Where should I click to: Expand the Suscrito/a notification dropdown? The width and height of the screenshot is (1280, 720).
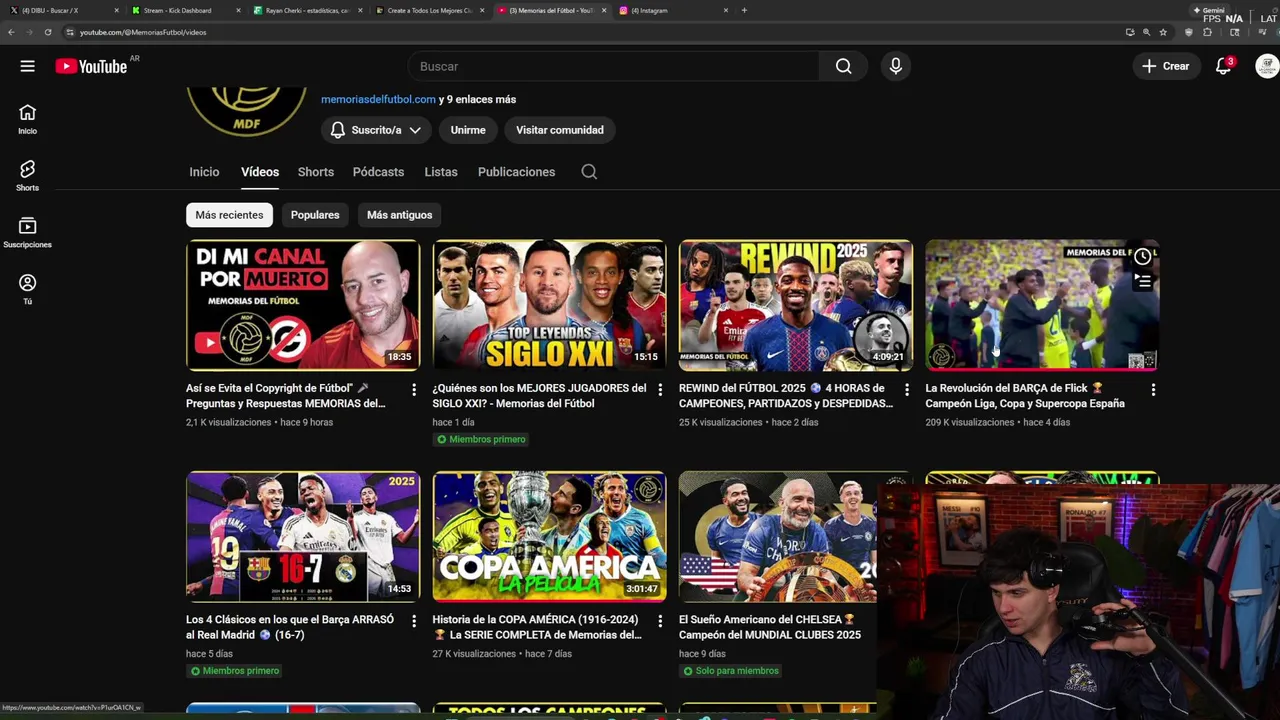tap(375, 130)
